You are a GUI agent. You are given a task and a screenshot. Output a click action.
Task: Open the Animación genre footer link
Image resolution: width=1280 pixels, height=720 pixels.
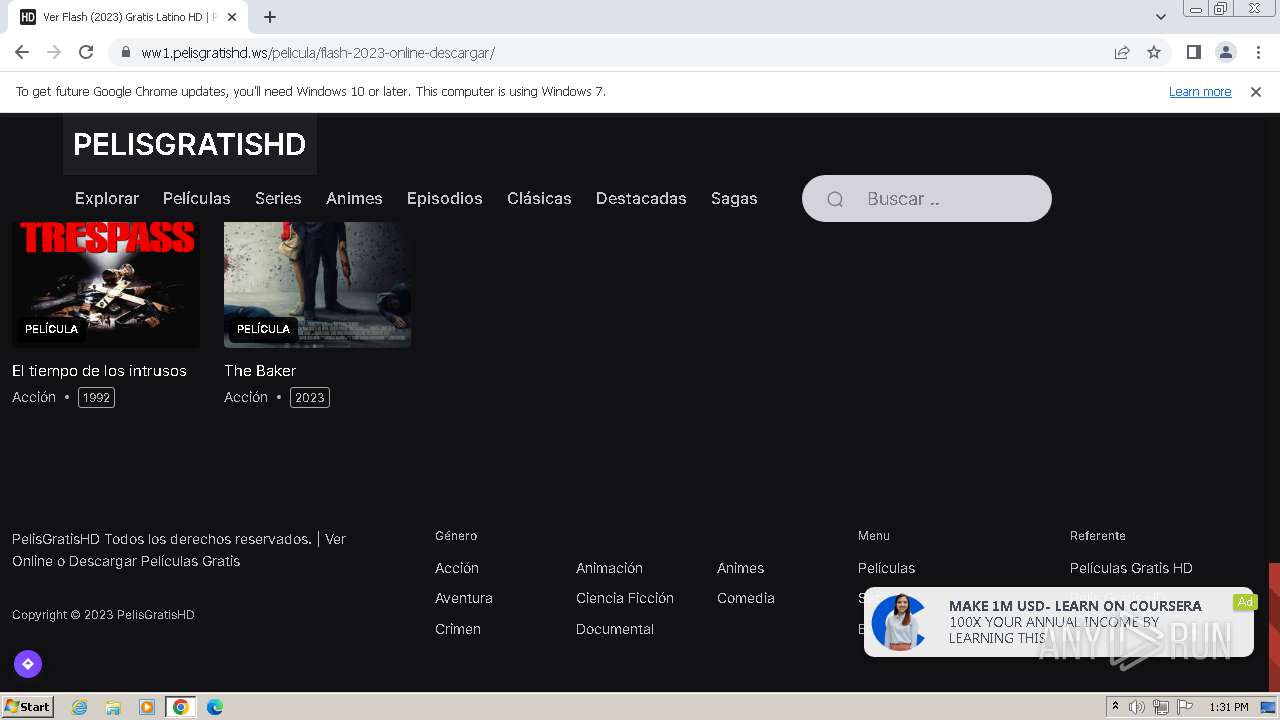(609, 568)
